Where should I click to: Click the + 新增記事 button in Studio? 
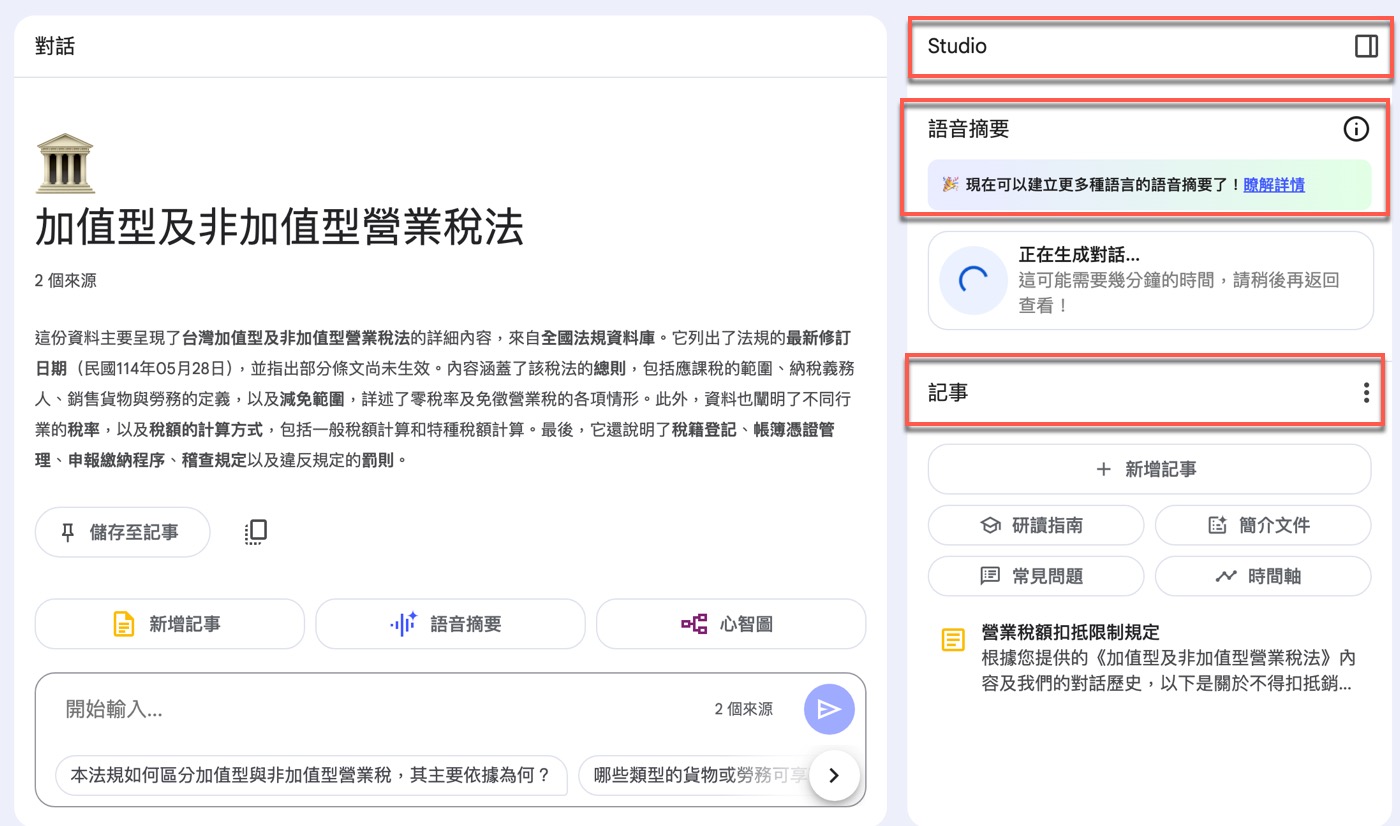pyautogui.click(x=1149, y=469)
